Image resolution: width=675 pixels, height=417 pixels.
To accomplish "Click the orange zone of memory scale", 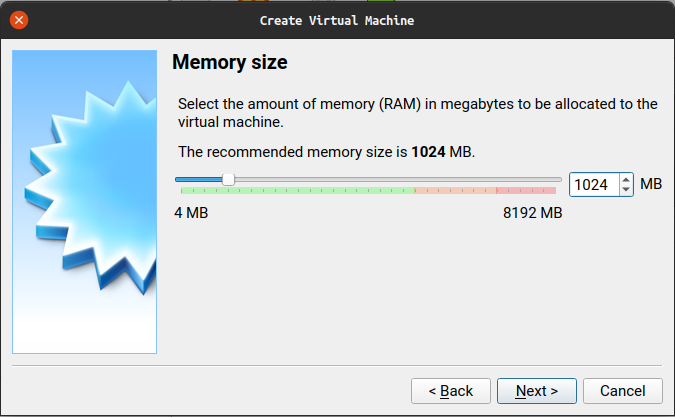I will point(455,190).
